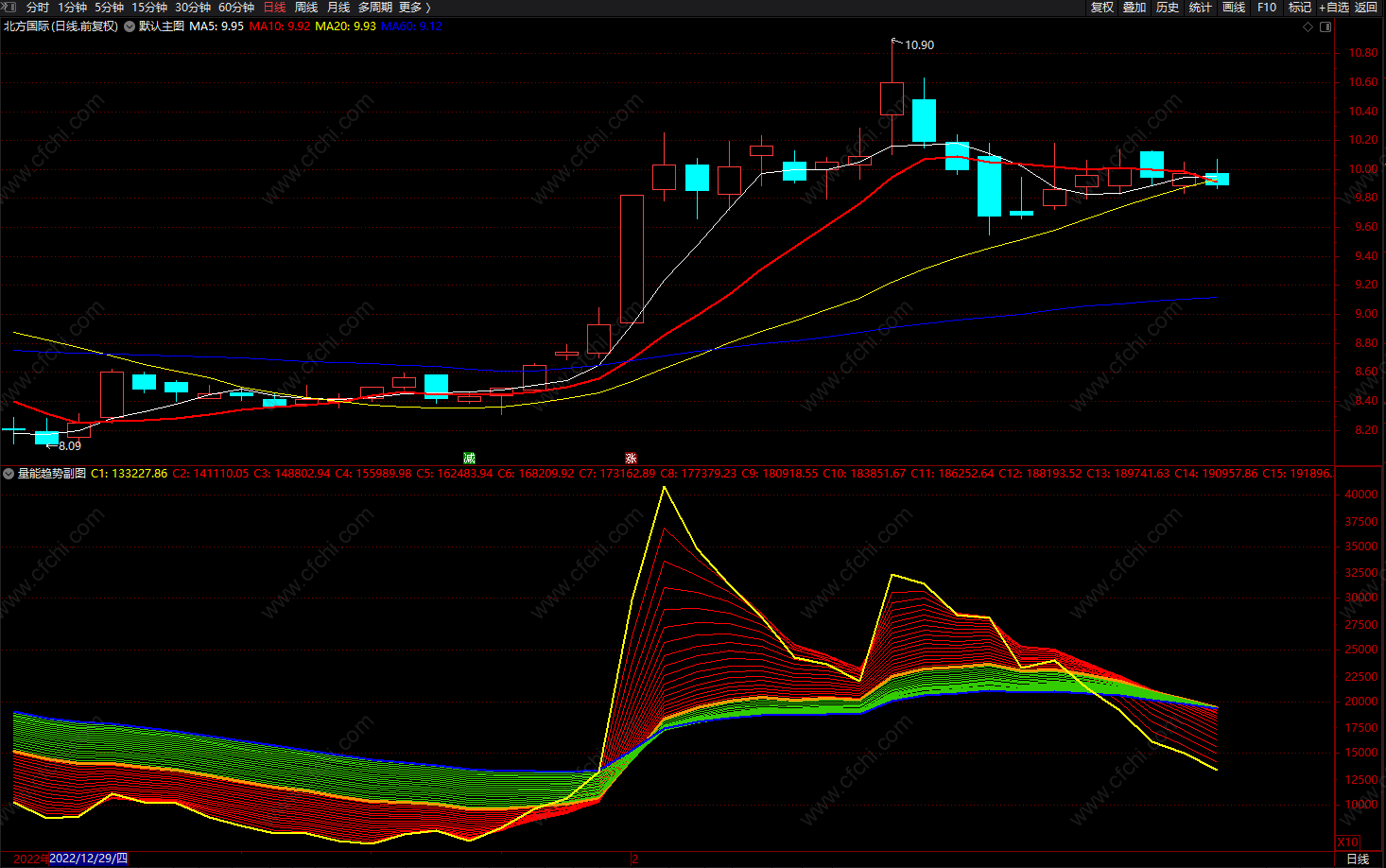Click the 2022/12/29/四 date marker
The height and width of the screenshot is (868, 1386).
pyautogui.click(x=87, y=859)
